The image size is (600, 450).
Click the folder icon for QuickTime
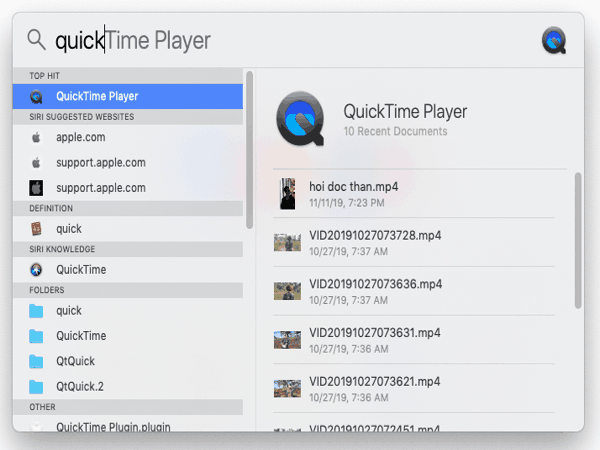[x=36, y=336]
